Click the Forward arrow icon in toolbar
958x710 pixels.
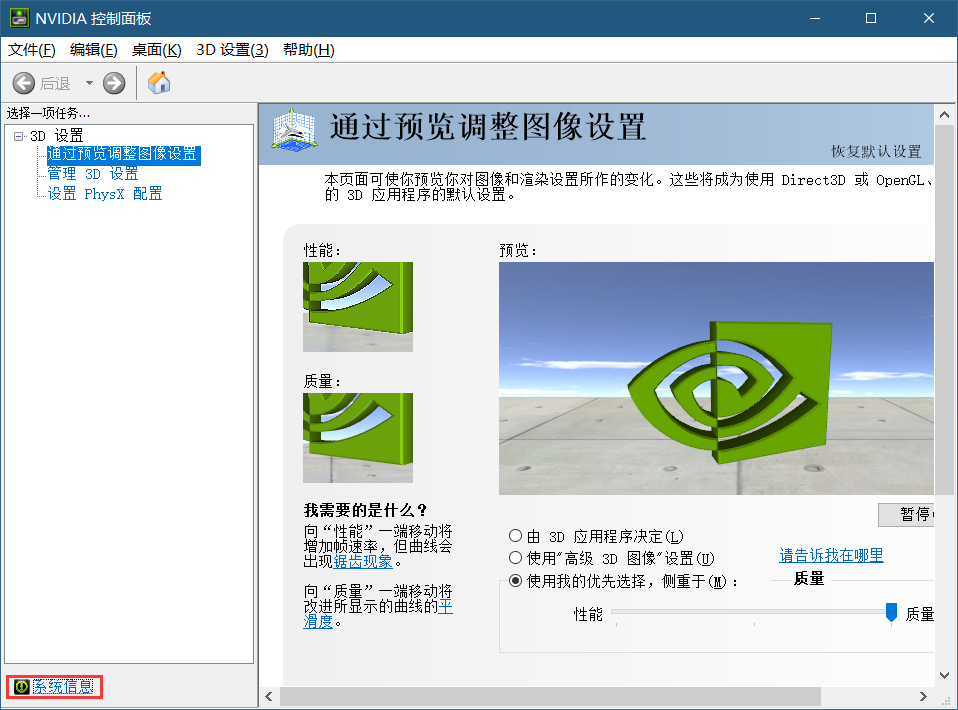pyautogui.click(x=114, y=83)
